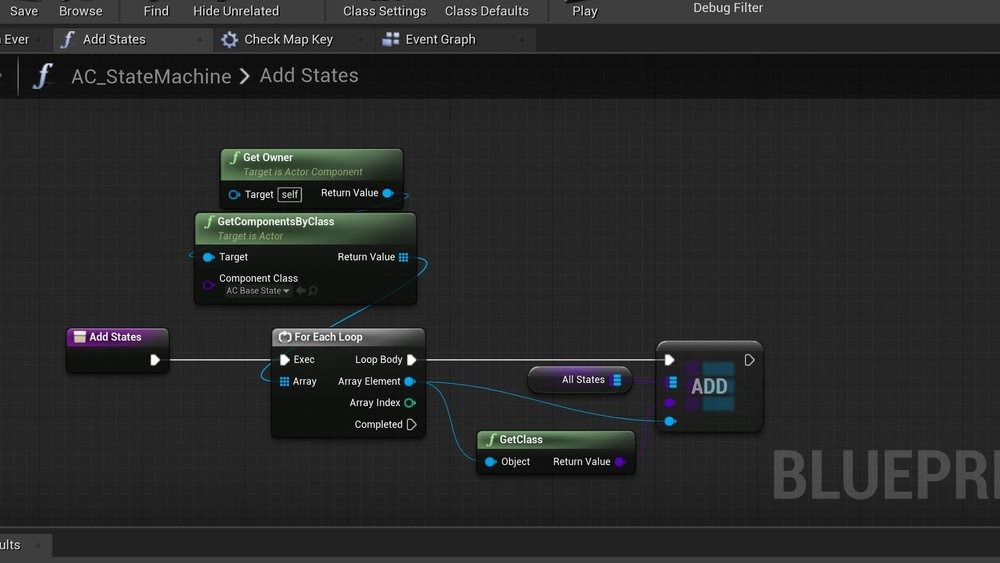Click the Get Owner Return Value pin
Screen dimensions: 1000x563
(x=388, y=193)
